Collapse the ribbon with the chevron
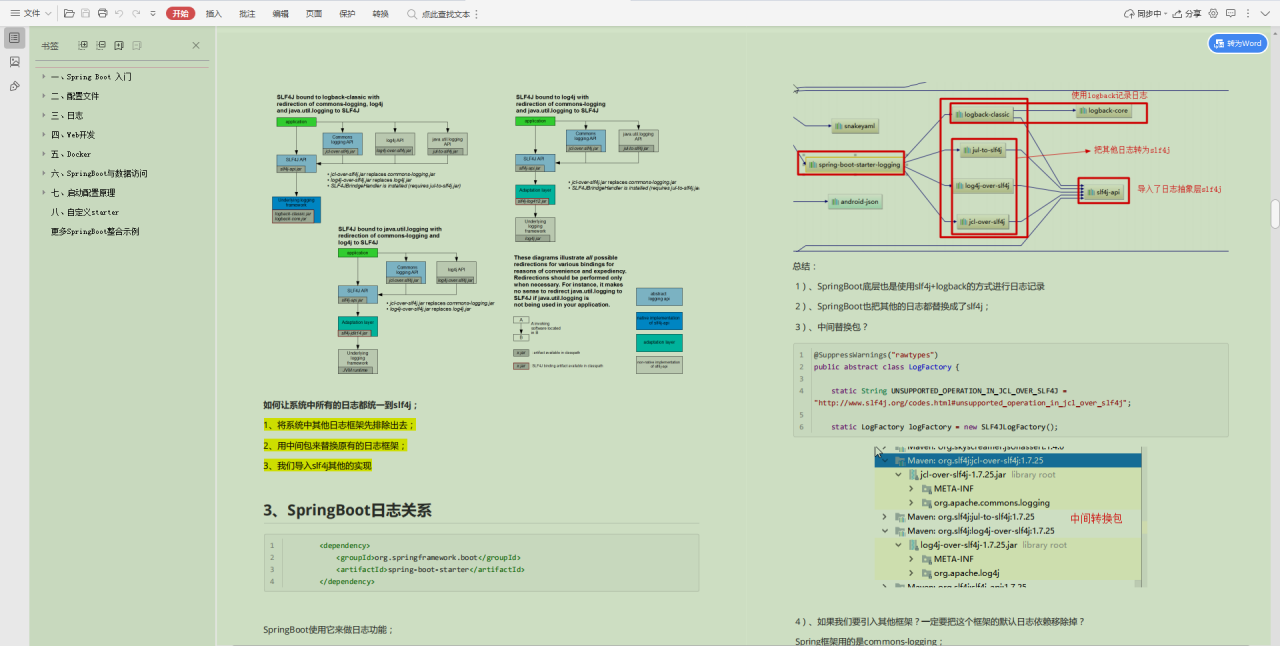The width and height of the screenshot is (1280, 646). pos(1267,14)
